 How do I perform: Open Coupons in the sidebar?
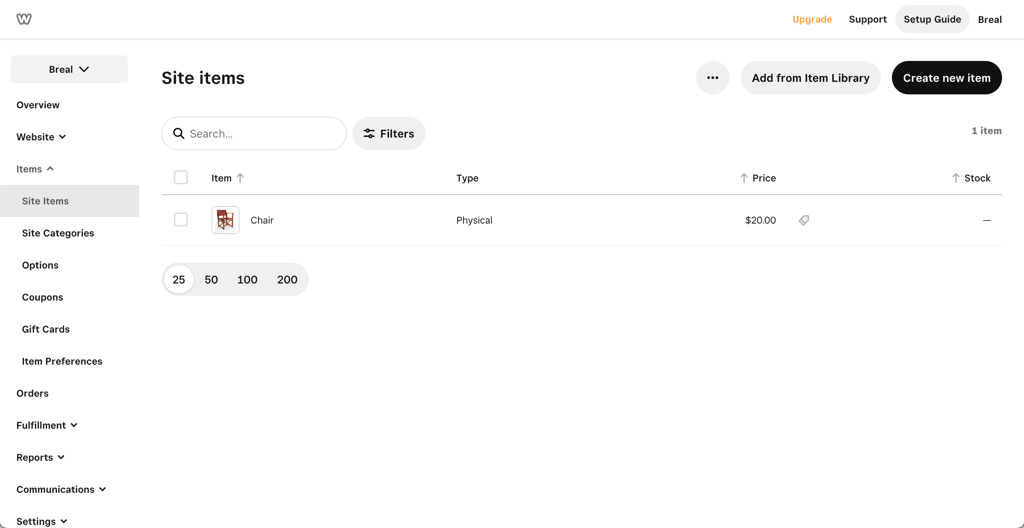42,297
